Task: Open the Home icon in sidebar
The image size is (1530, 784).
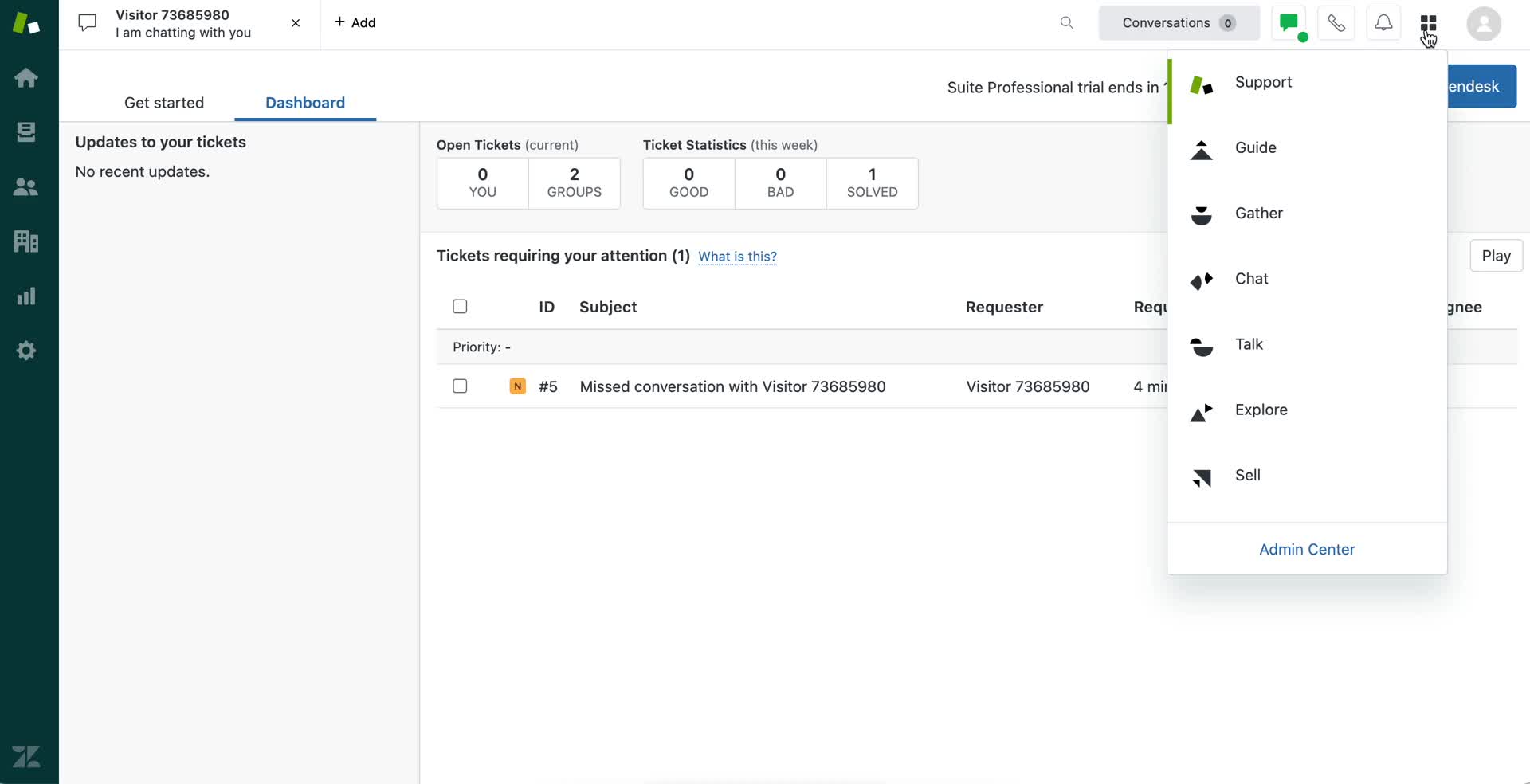Action: pos(26,77)
